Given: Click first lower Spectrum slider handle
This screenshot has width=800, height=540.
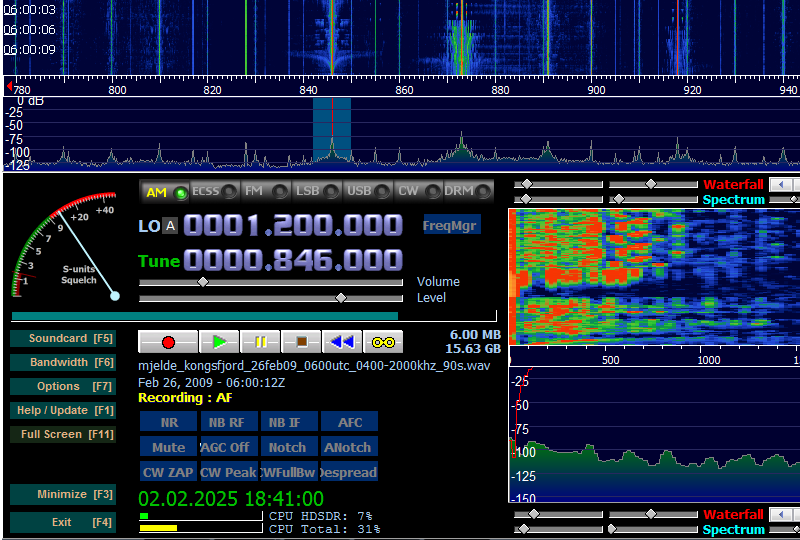Looking at the screenshot, I should [523, 529].
